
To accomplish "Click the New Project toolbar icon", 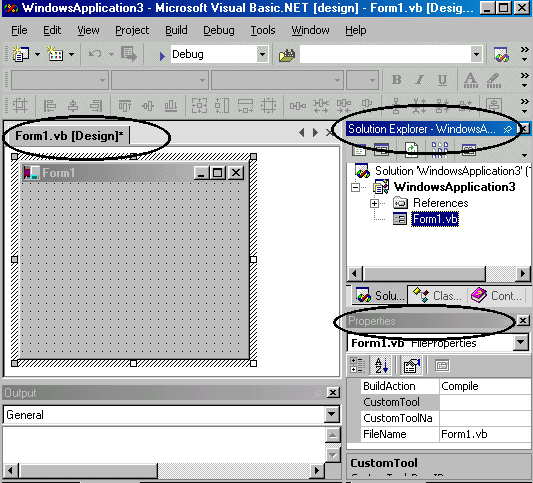I will click(x=21, y=54).
